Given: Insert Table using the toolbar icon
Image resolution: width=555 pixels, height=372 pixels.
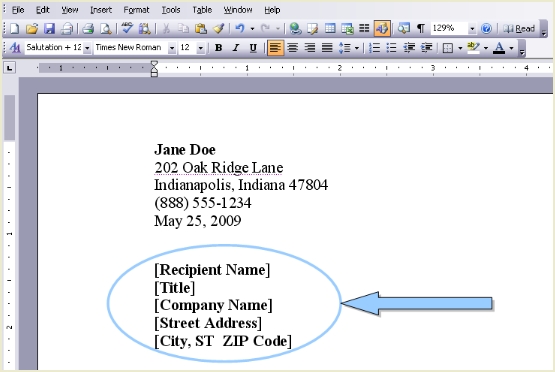Looking at the screenshot, I should pos(330,28).
